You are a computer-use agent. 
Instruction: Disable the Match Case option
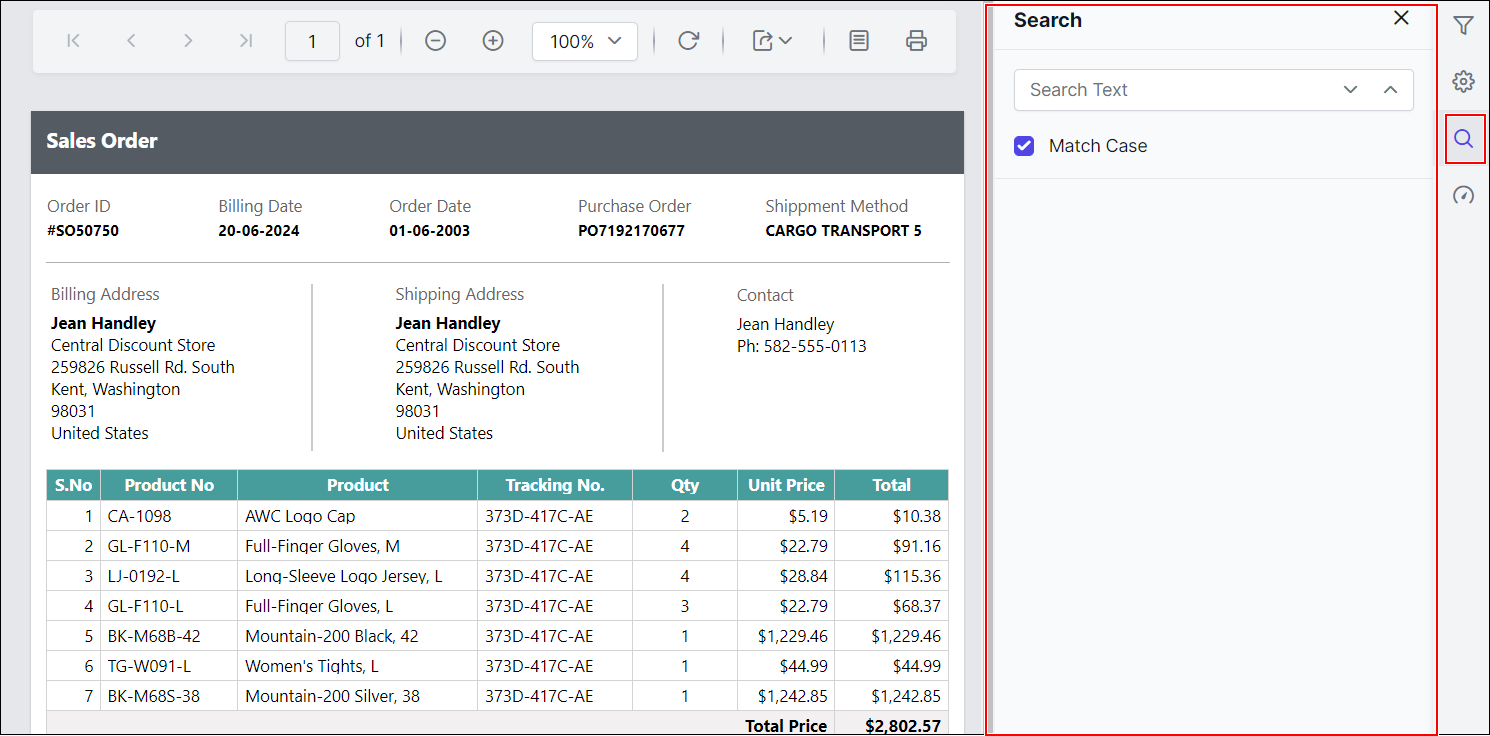click(x=1024, y=146)
